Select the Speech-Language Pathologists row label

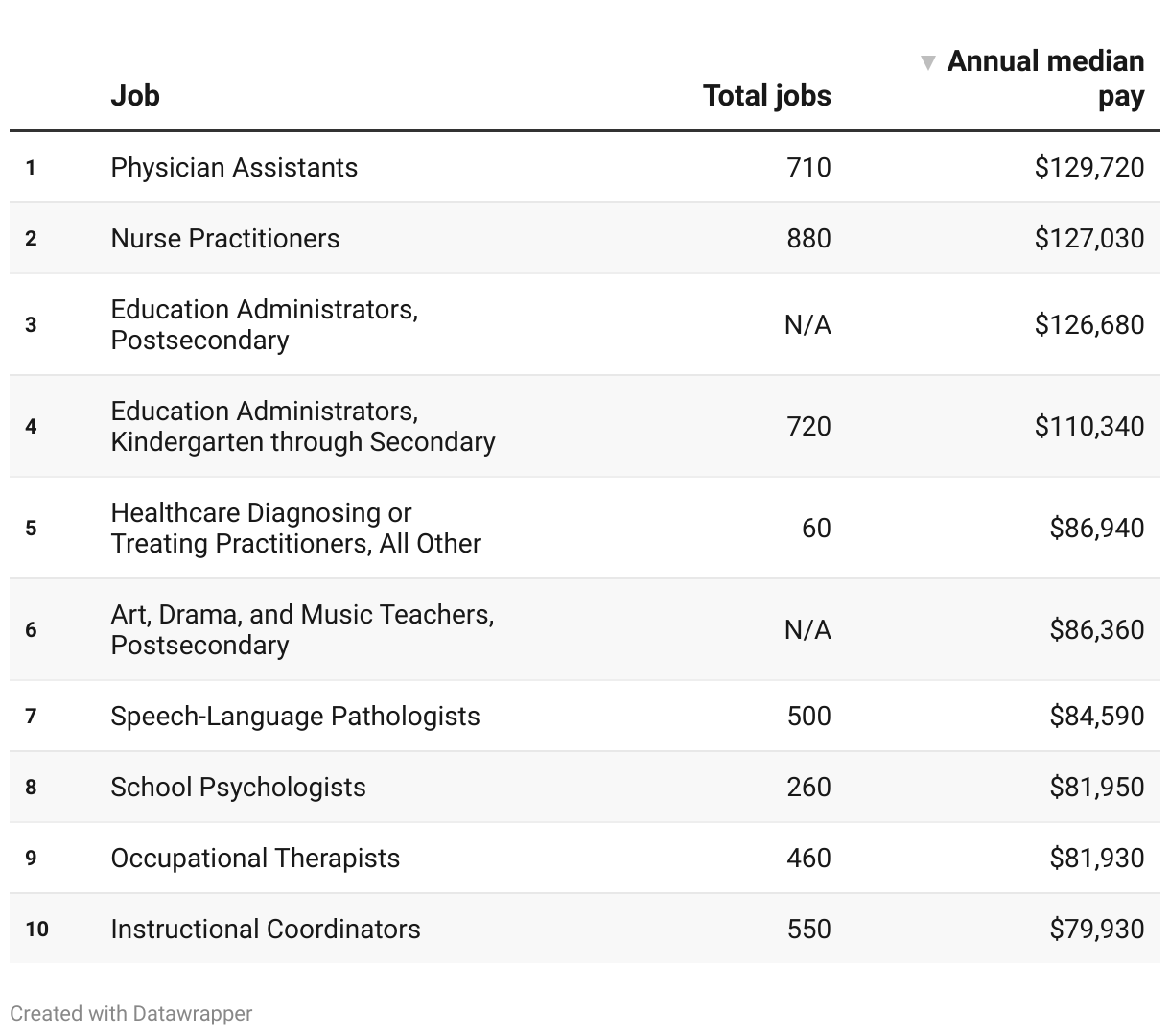(x=295, y=717)
